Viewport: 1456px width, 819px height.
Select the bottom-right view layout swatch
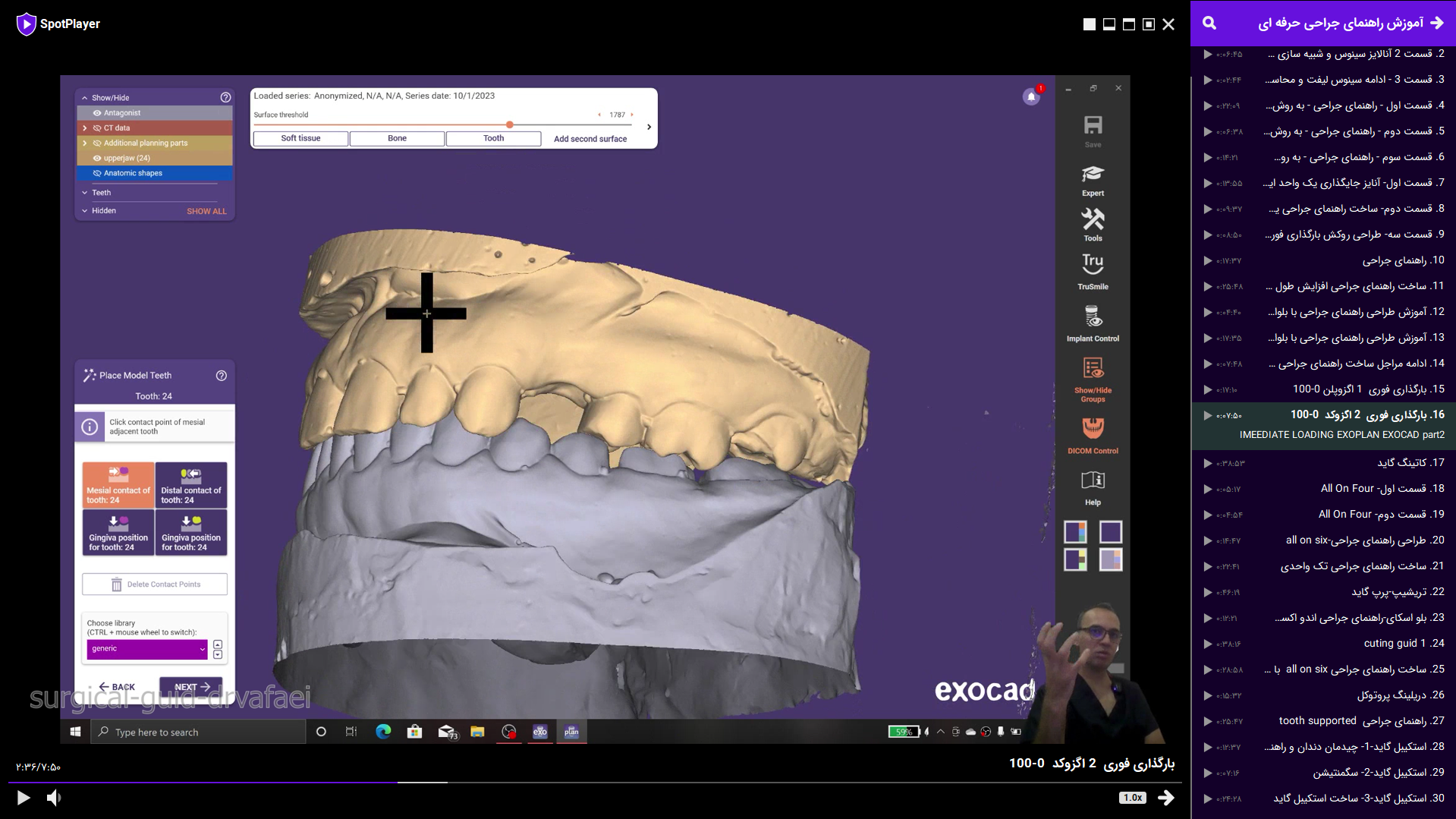(x=1110, y=559)
